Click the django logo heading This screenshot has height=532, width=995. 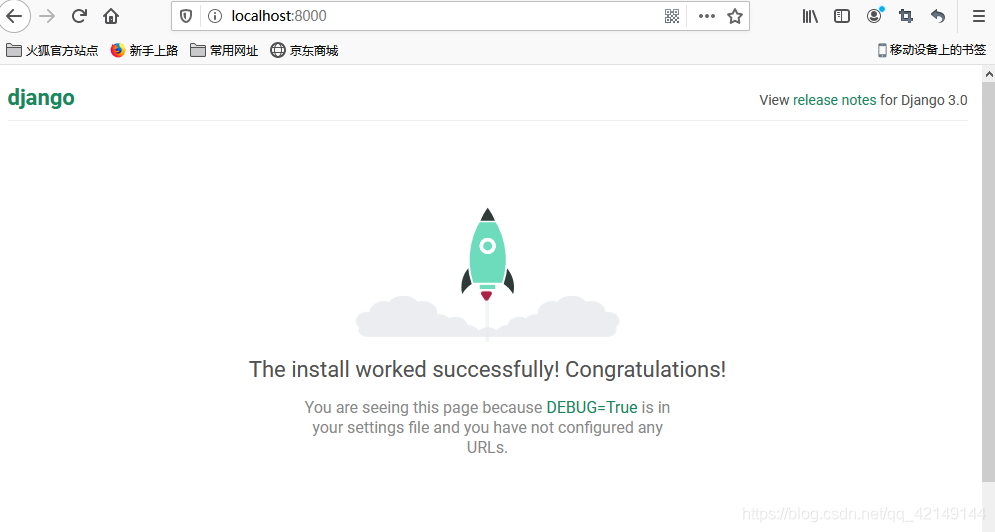pyautogui.click(x=41, y=98)
